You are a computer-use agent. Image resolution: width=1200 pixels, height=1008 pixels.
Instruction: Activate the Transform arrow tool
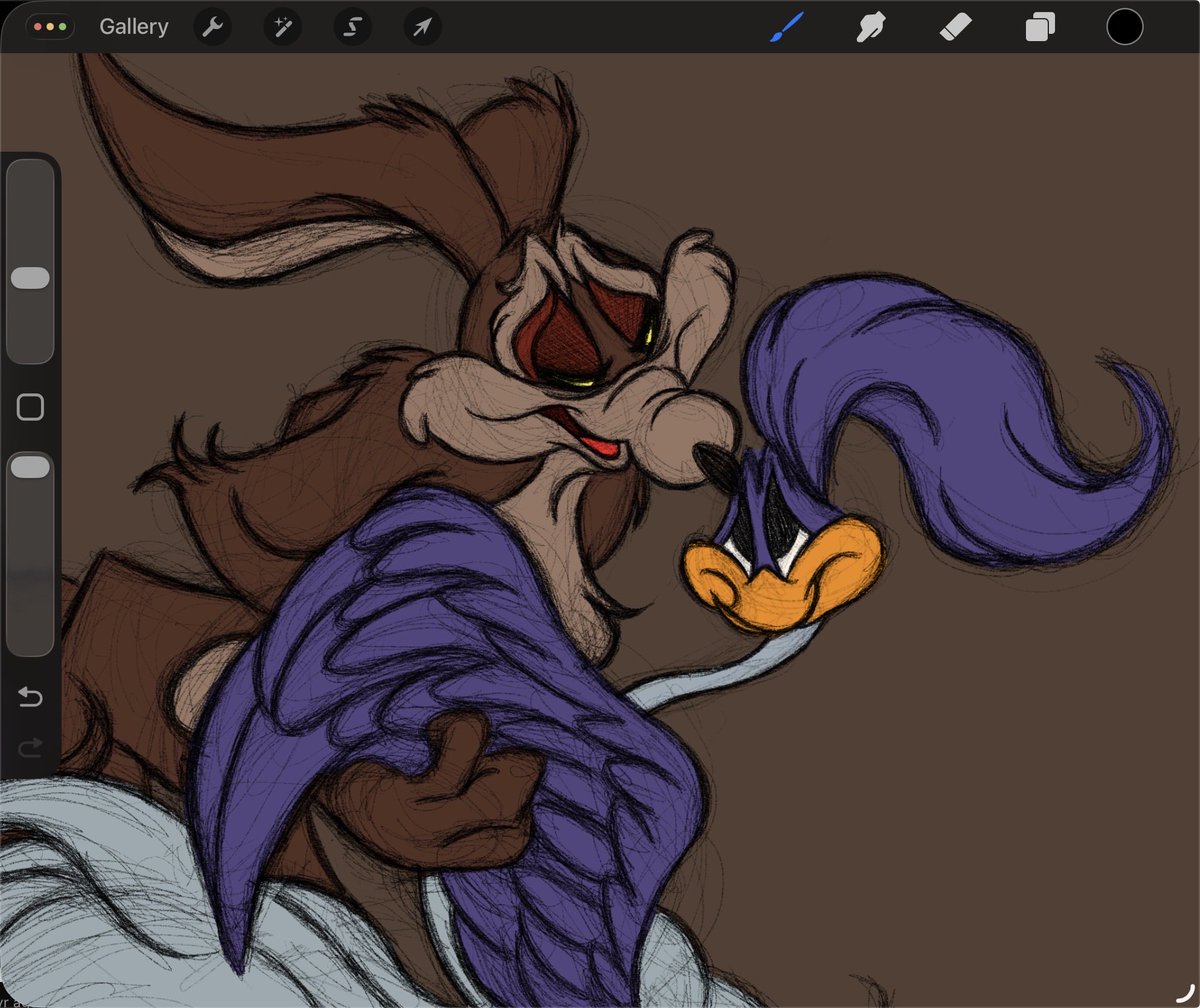coord(422,27)
